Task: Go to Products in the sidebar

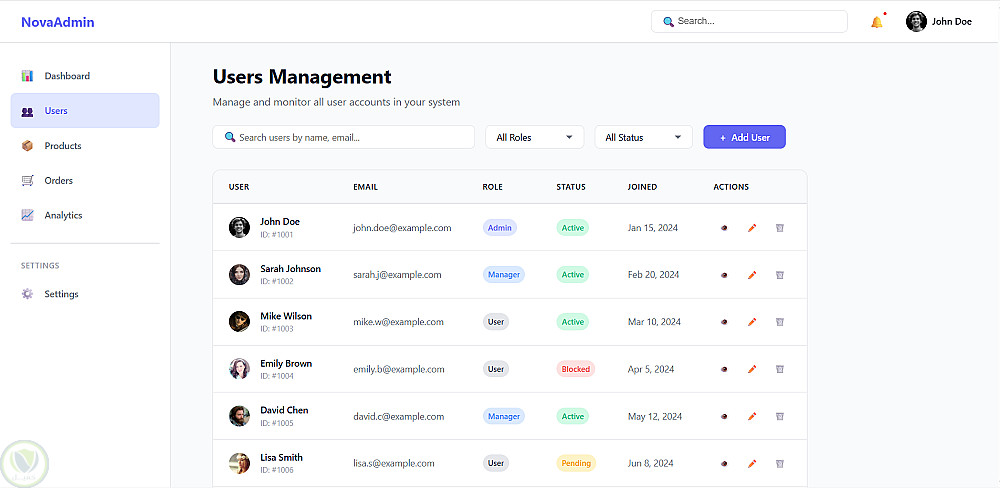Action: coord(63,146)
